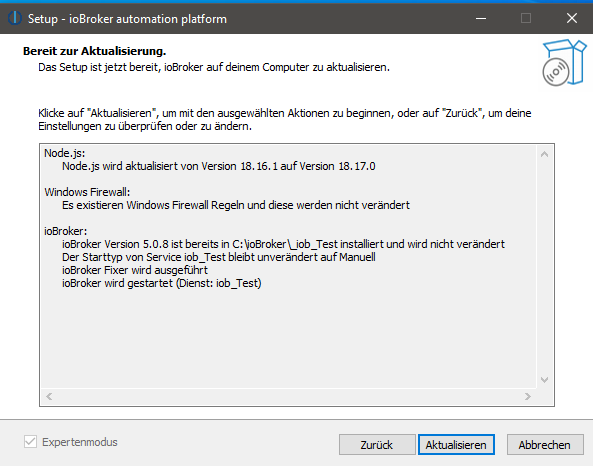Click the firewall rules unchanged line
593x466 pixels.
click(236, 205)
